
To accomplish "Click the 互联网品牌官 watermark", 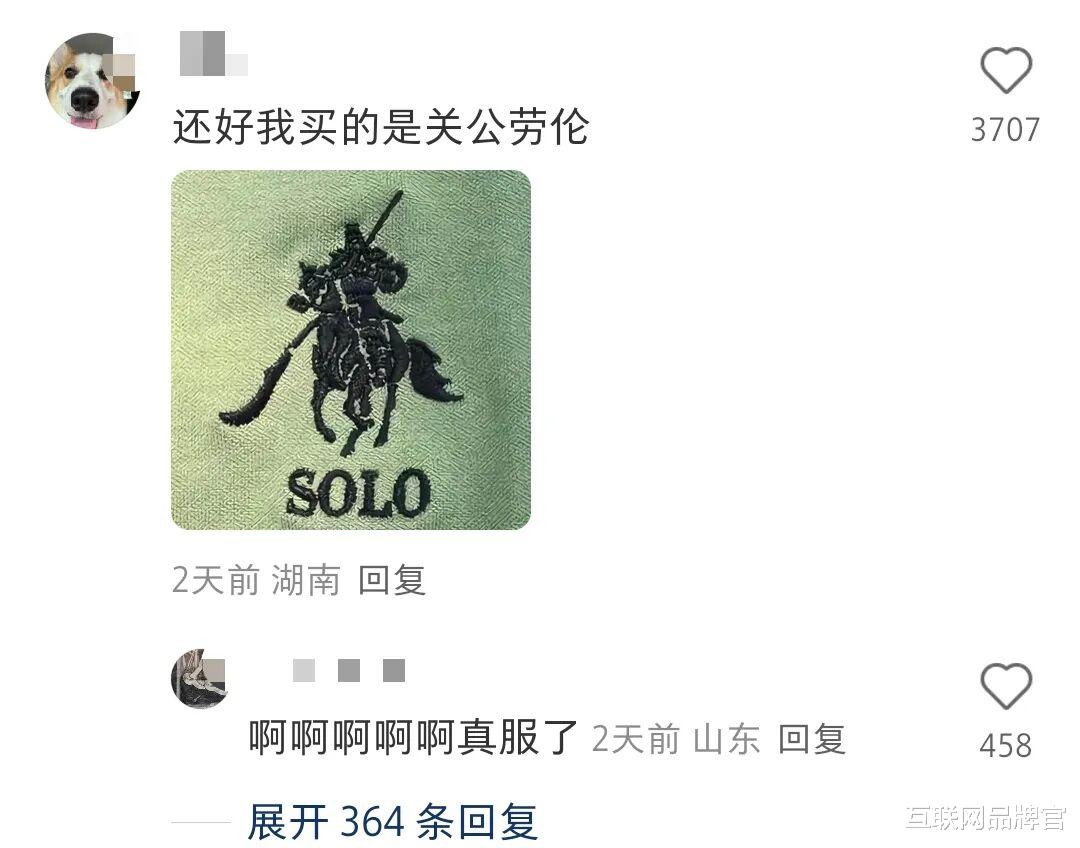I will [x=986, y=818].
